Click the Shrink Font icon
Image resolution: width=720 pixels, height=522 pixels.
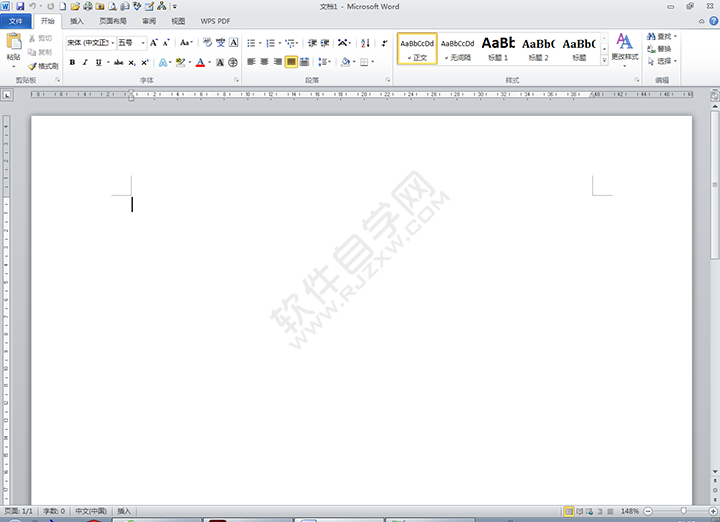tap(166, 43)
